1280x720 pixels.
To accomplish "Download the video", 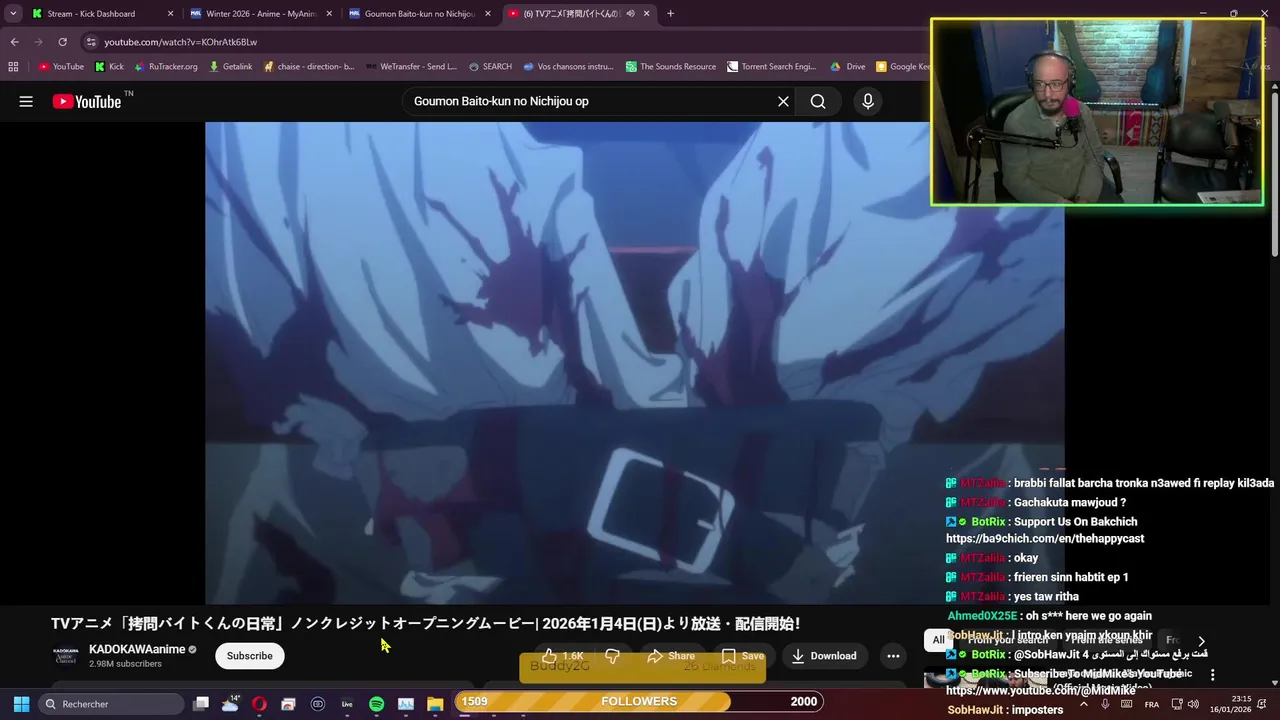I will click(x=823, y=656).
